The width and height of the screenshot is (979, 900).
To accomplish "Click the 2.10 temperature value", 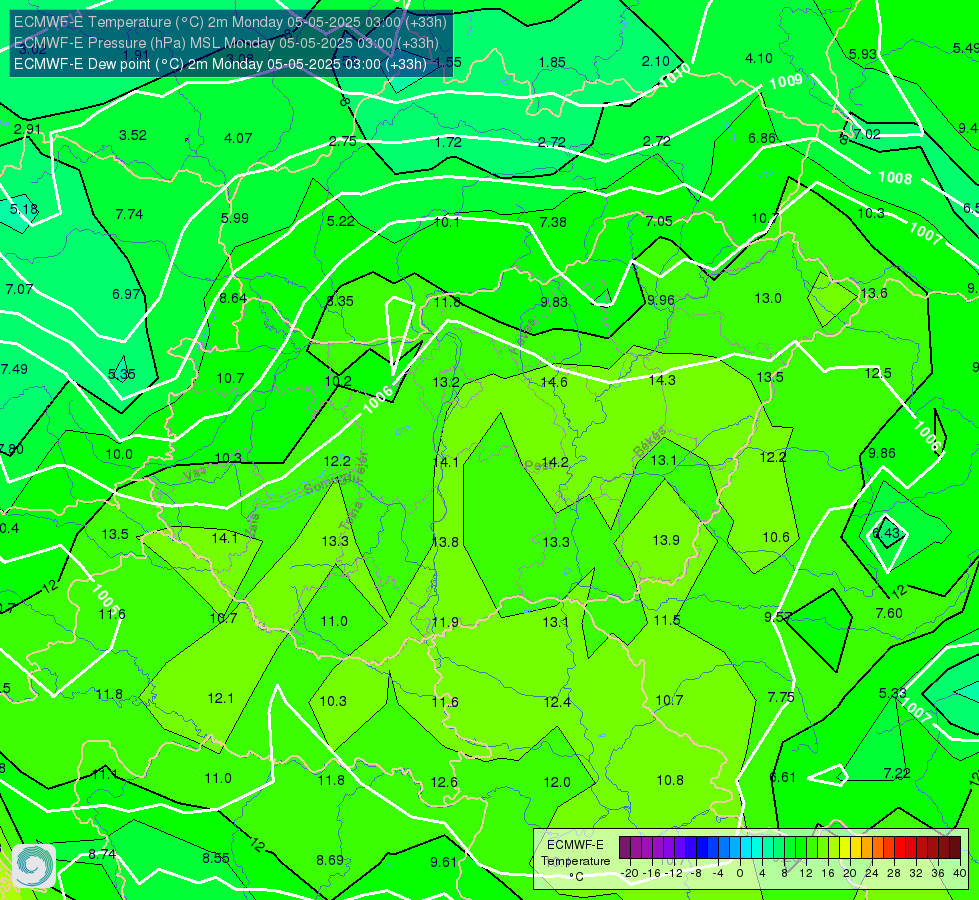I will [656, 62].
